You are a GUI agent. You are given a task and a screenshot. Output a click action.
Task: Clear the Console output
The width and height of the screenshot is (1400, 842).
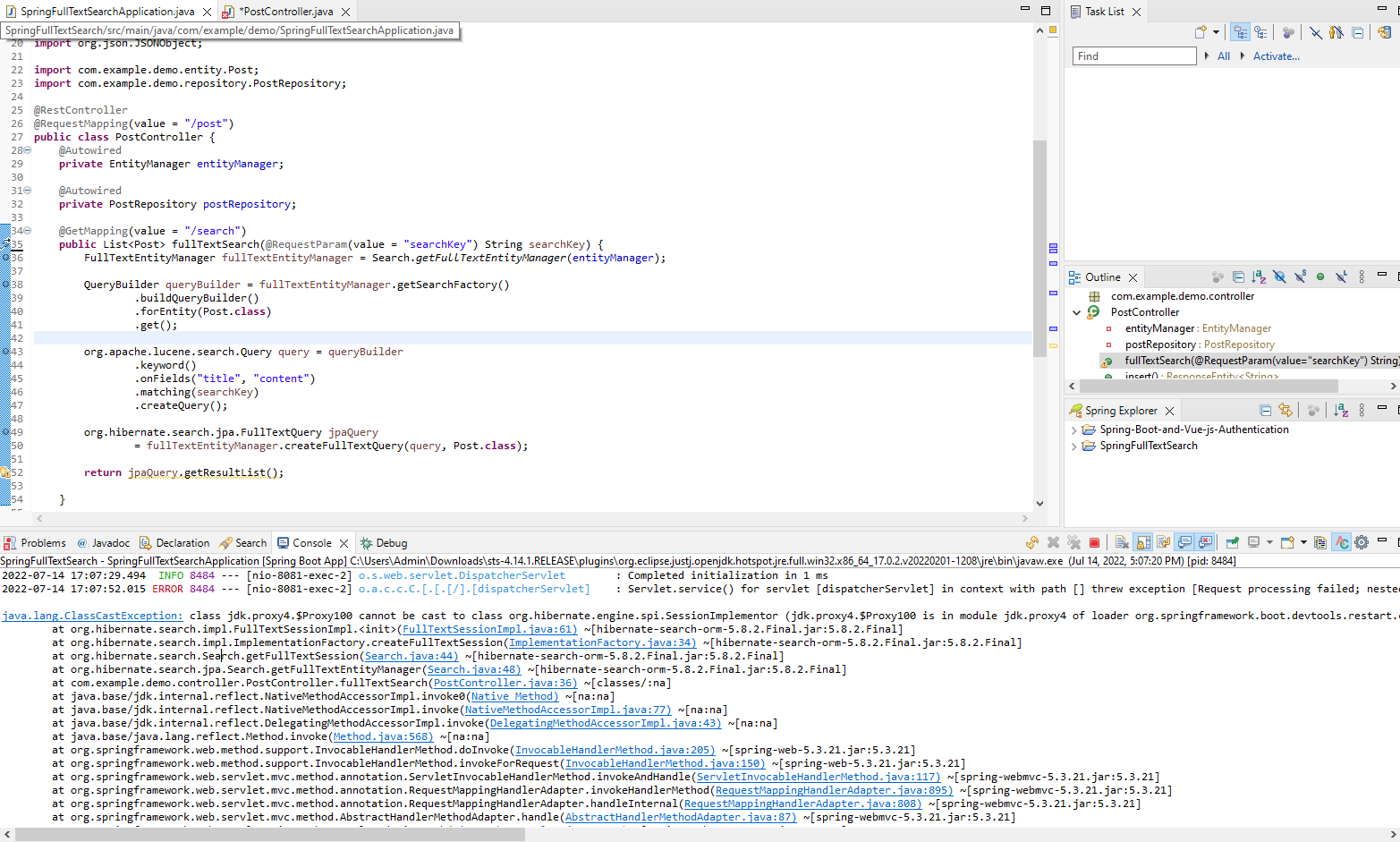pyautogui.click(x=1122, y=543)
